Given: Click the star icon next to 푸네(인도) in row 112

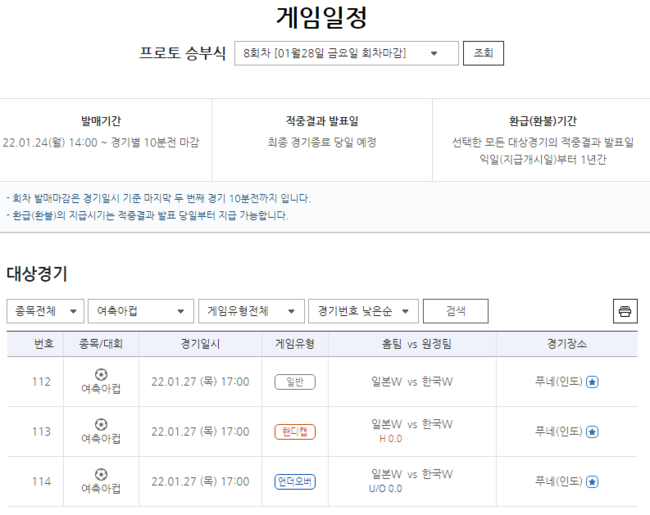Looking at the screenshot, I should click(x=592, y=382).
